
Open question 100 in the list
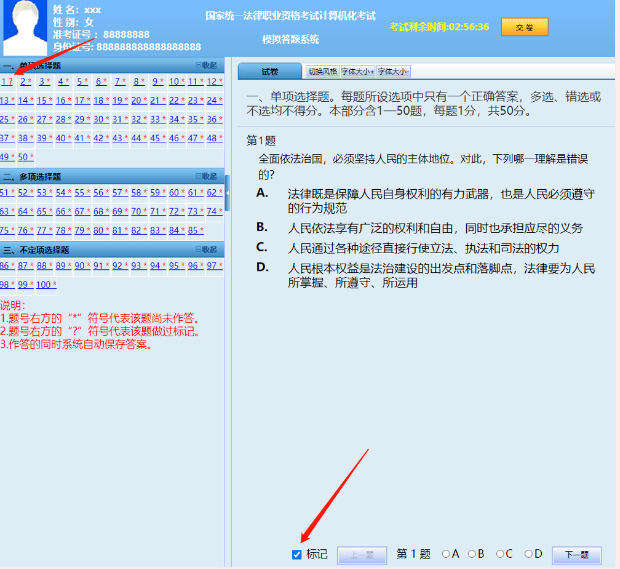(x=45, y=284)
